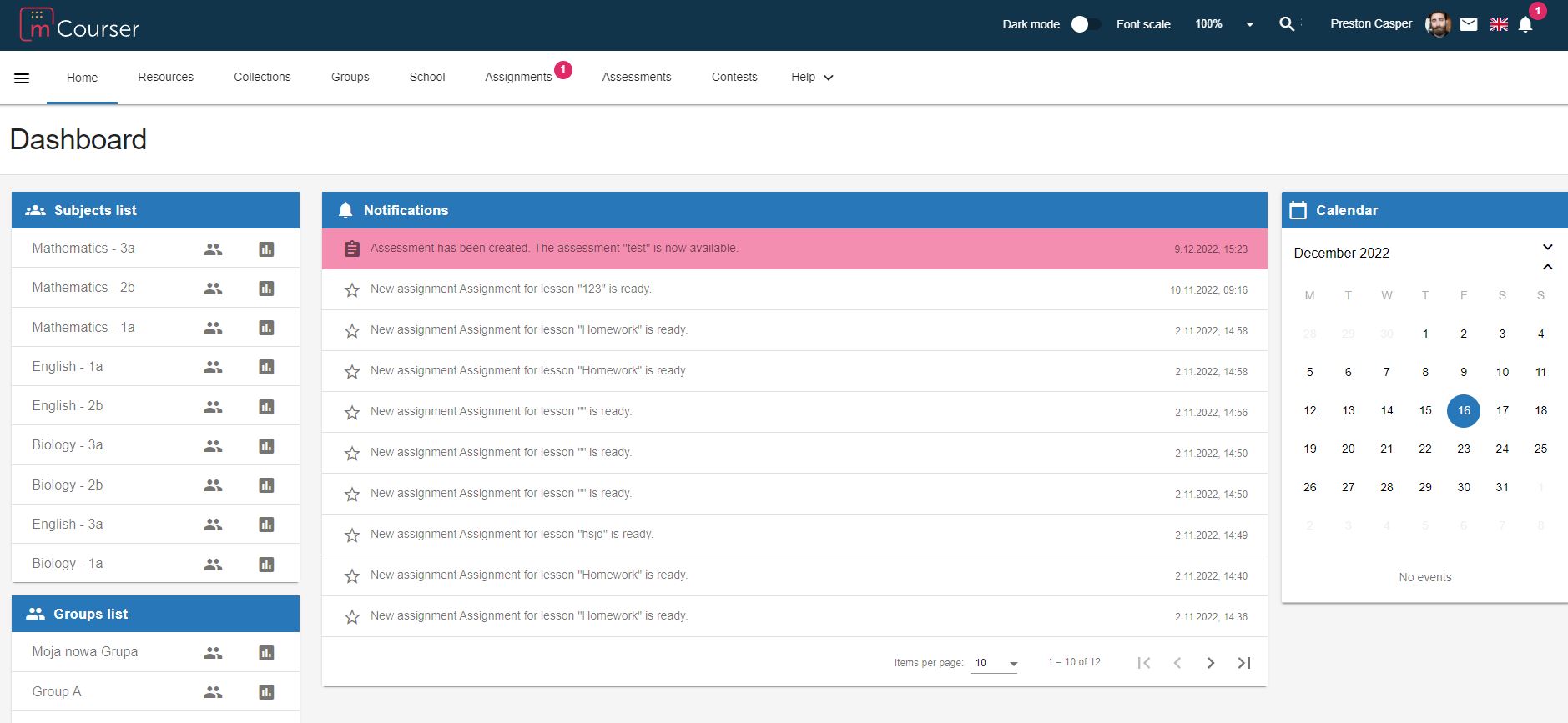1568x723 pixels.
Task: Star the lesson "123" notification
Action: click(352, 290)
